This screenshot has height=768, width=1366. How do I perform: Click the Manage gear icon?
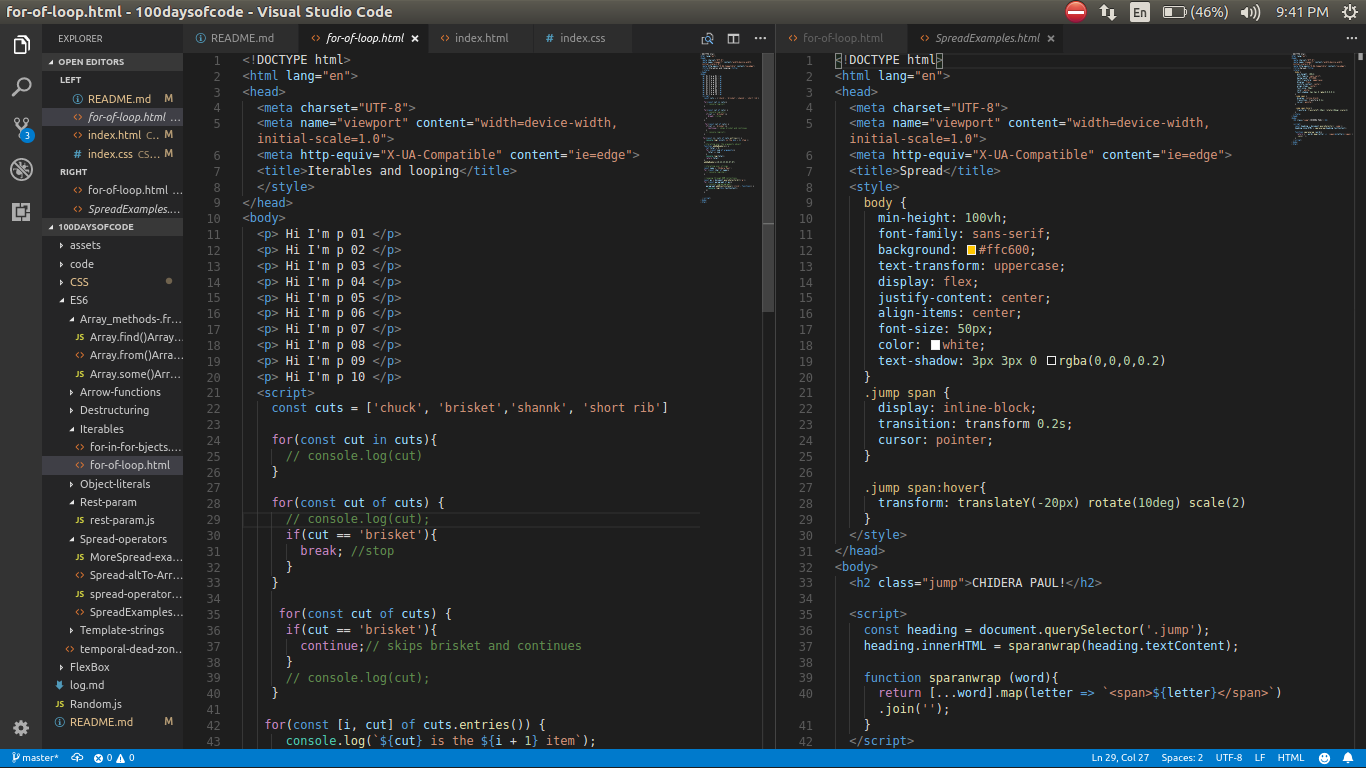[21, 728]
